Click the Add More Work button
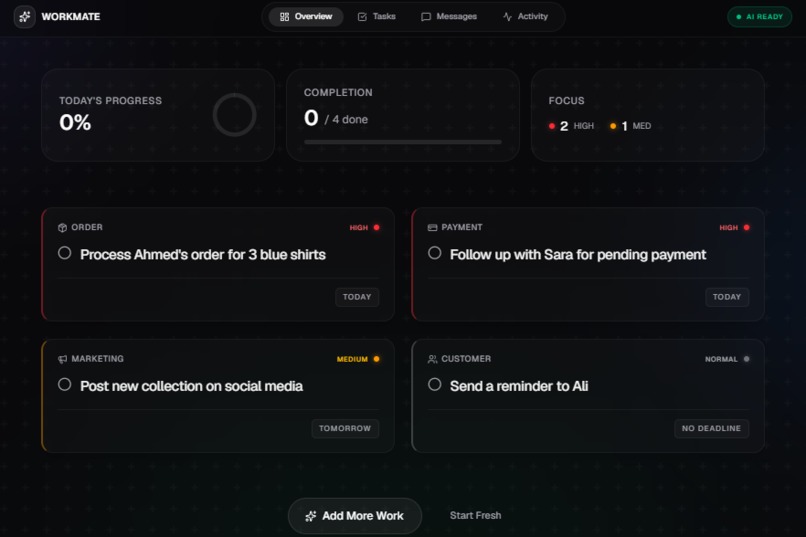806x537 pixels. point(355,516)
